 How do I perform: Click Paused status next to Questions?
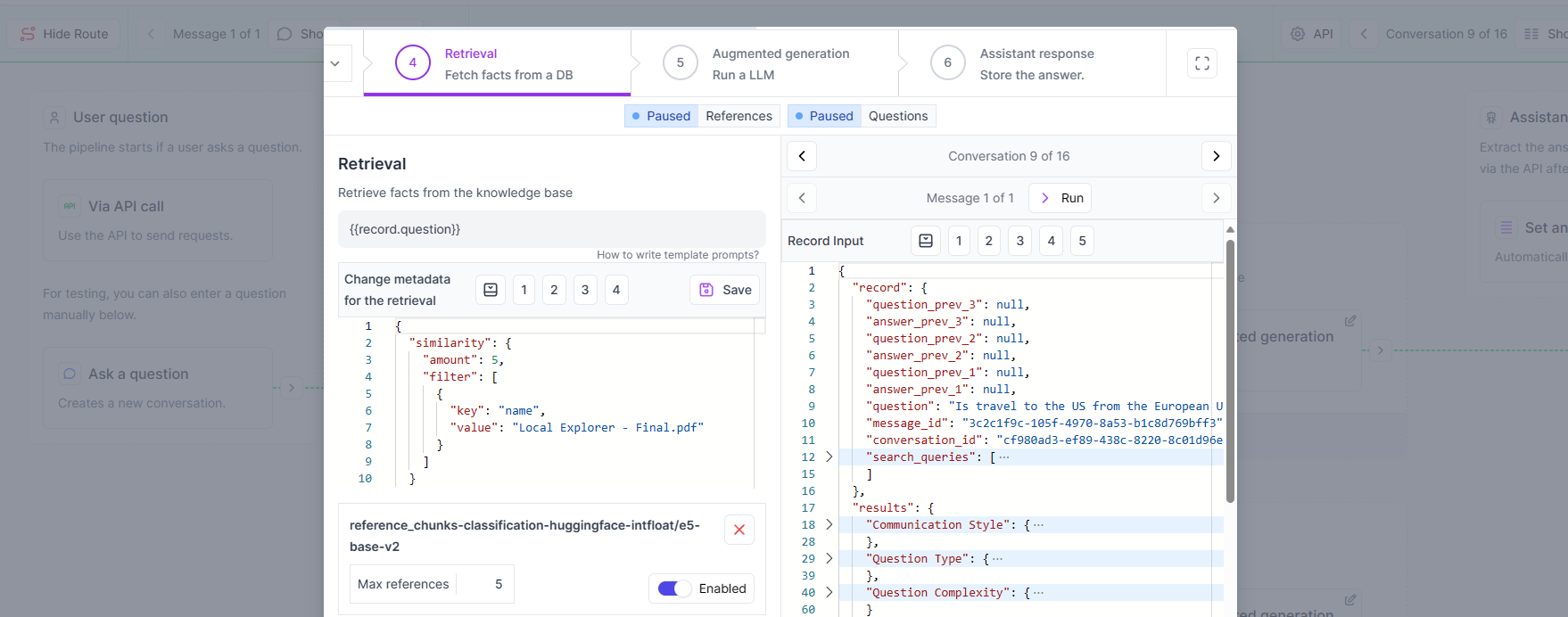[824, 116]
